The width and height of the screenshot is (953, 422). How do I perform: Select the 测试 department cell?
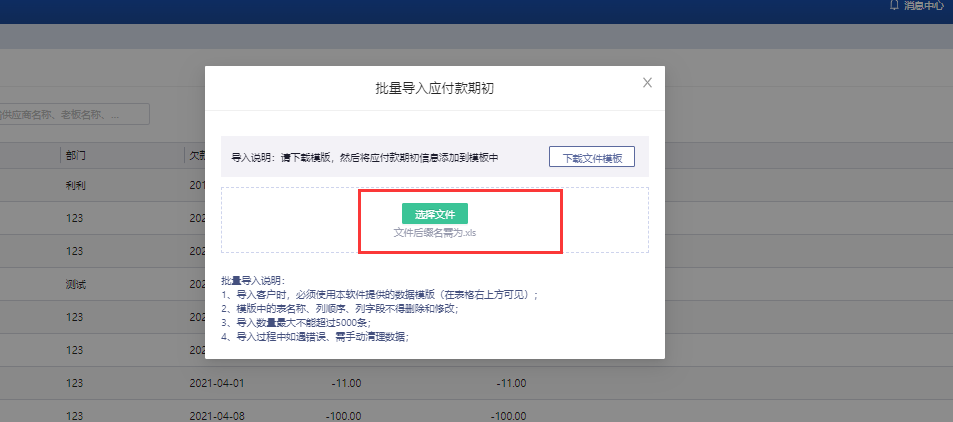pos(76,284)
